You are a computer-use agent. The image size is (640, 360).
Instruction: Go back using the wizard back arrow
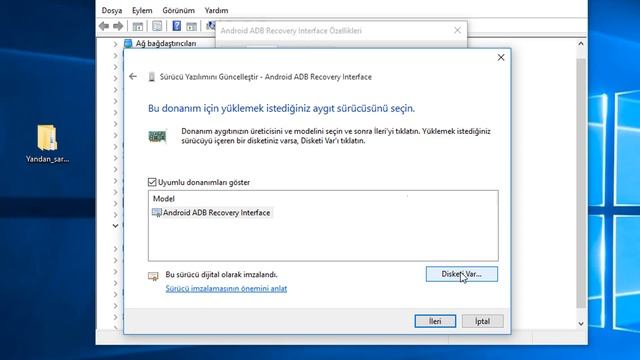133,76
